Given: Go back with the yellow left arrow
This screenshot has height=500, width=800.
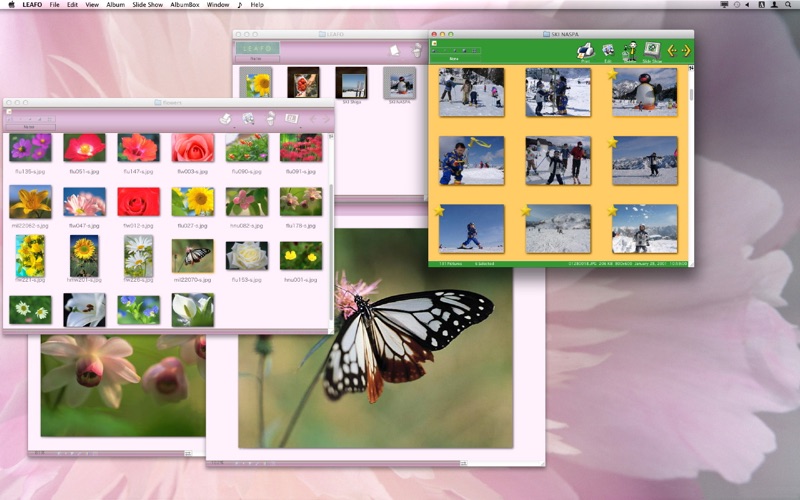Looking at the screenshot, I should [672, 51].
